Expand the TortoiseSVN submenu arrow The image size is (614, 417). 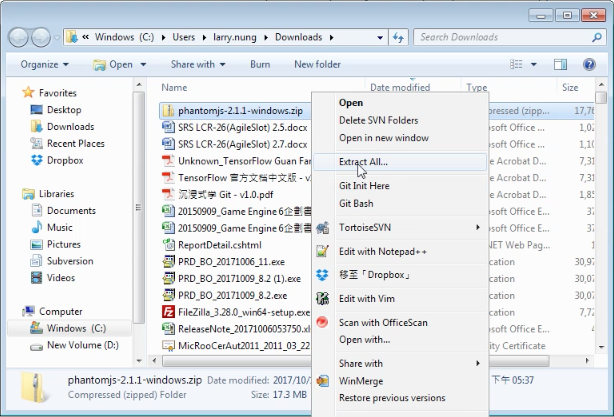pyautogui.click(x=478, y=227)
